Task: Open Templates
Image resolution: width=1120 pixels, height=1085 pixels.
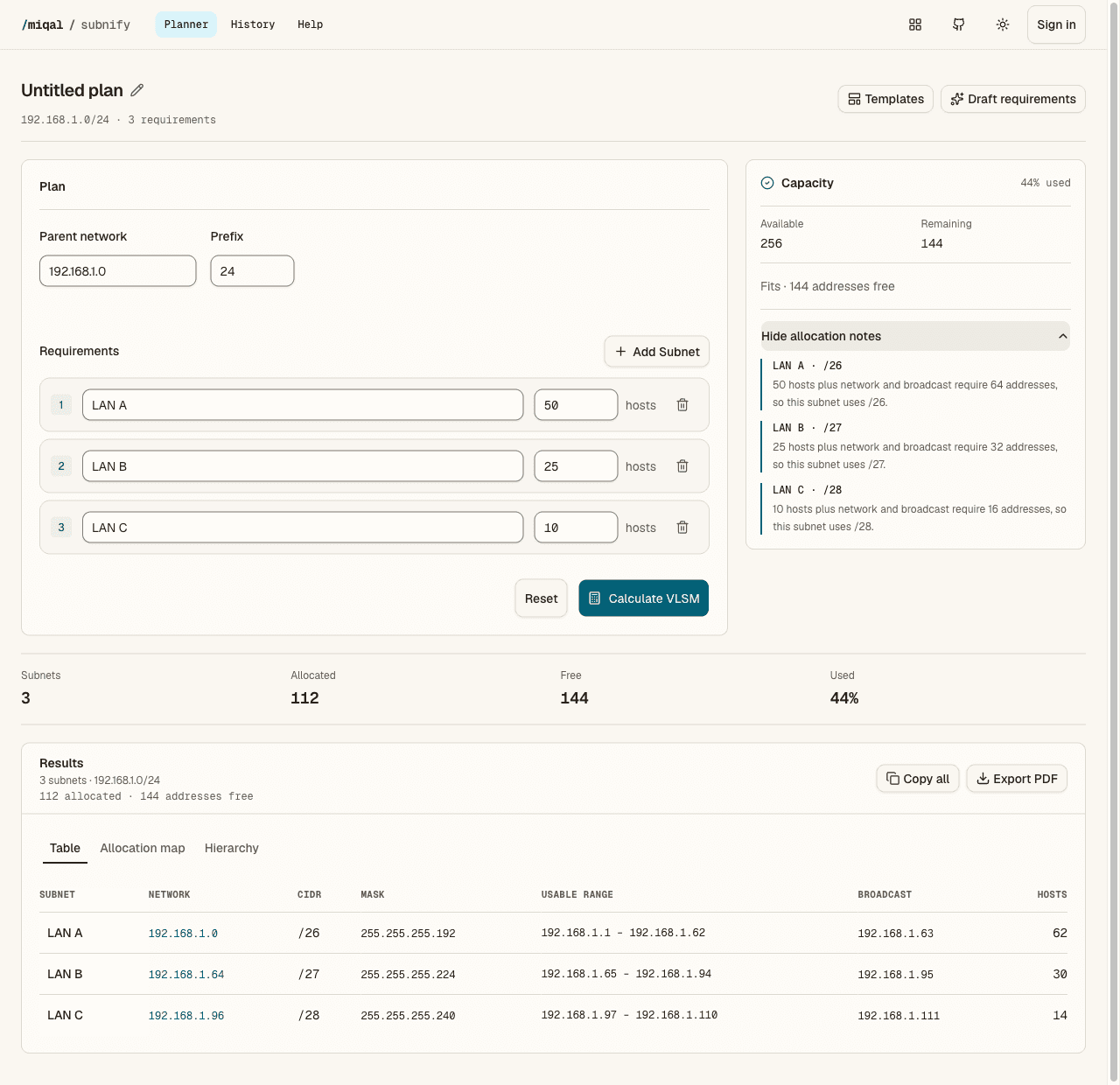Action: [x=886, y=99]
